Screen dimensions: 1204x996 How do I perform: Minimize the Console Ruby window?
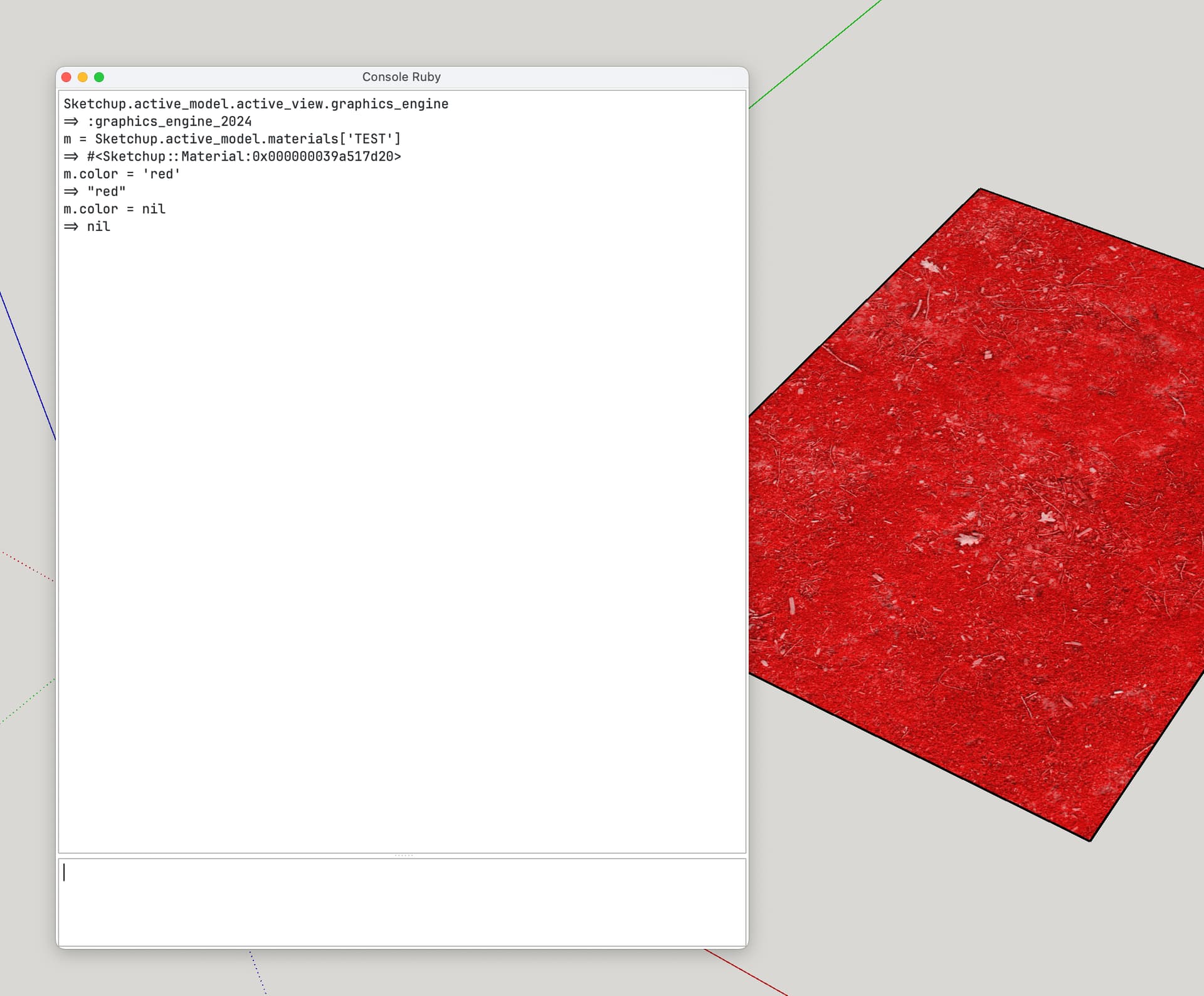[83, 77]
